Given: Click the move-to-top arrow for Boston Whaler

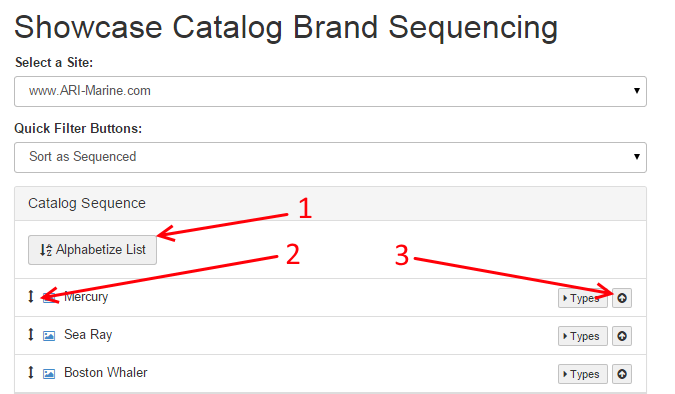Looking at the screenshot, I should [622, 374].
